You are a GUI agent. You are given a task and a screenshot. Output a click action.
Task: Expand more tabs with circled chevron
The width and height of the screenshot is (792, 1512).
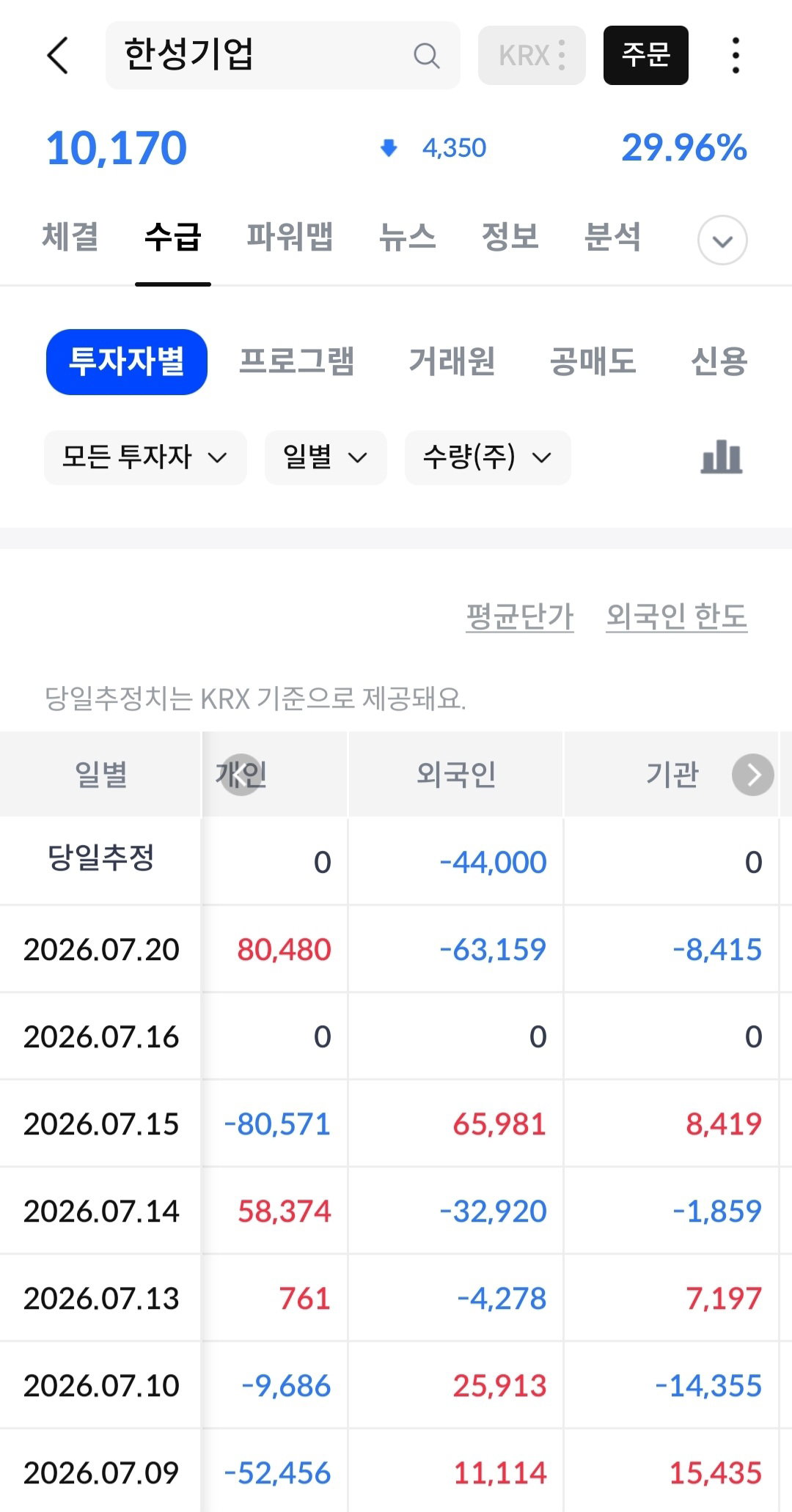722,240
